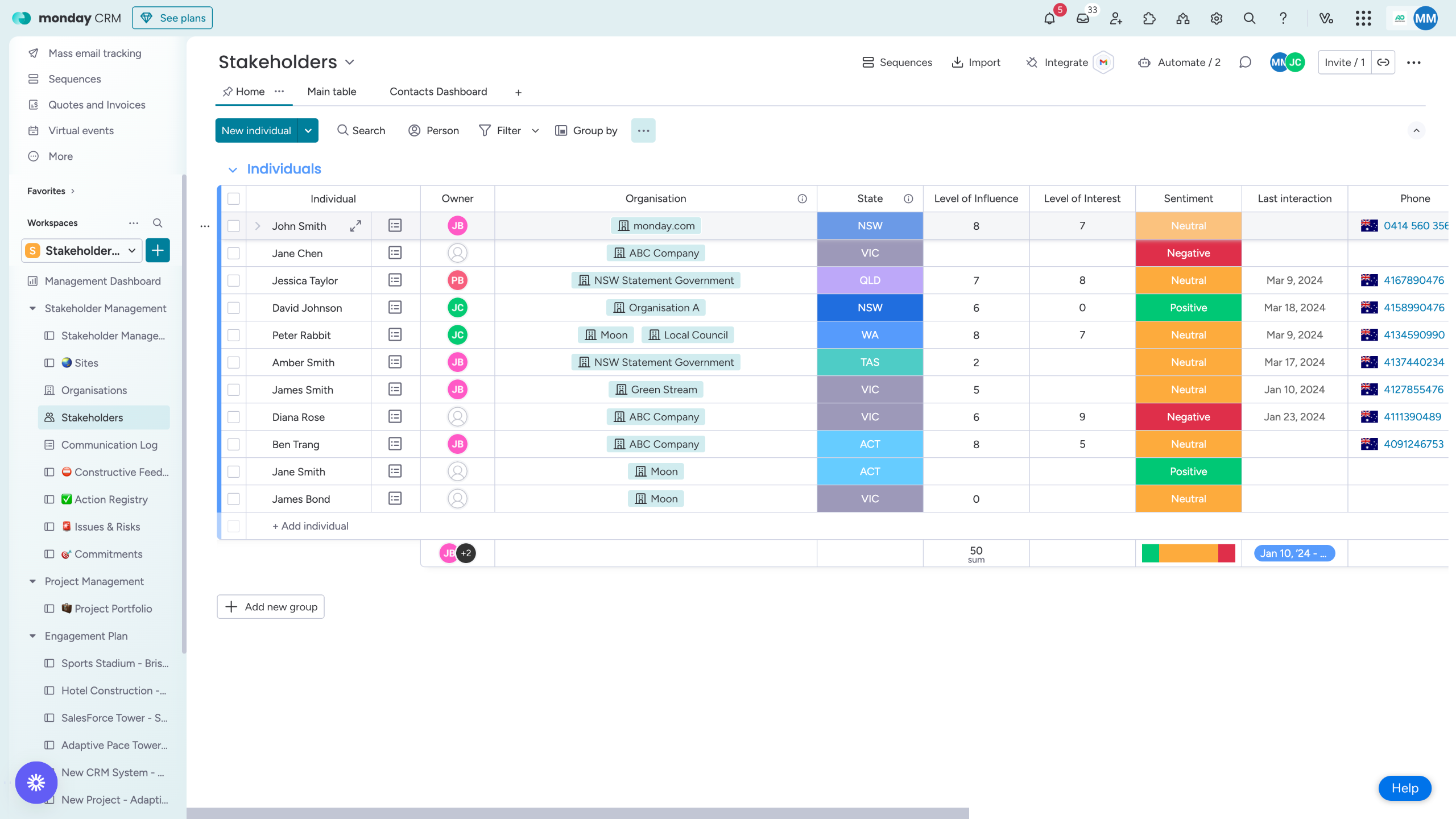This screenshot has height=819, width=1456.
Task: Collapse the Individuals group chevron
Action: (233, 169)
